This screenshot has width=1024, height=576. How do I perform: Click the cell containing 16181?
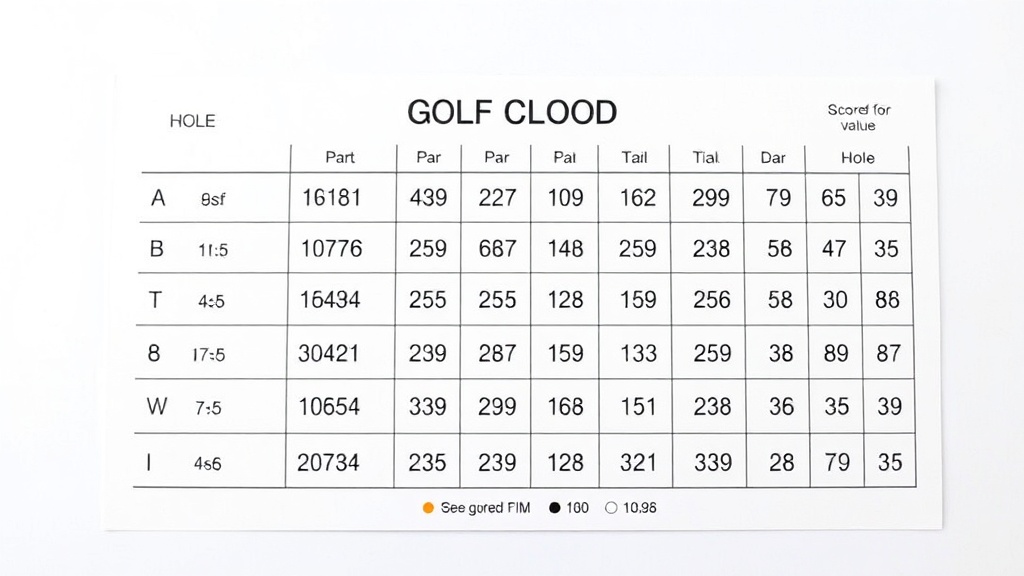pos(331,198)
